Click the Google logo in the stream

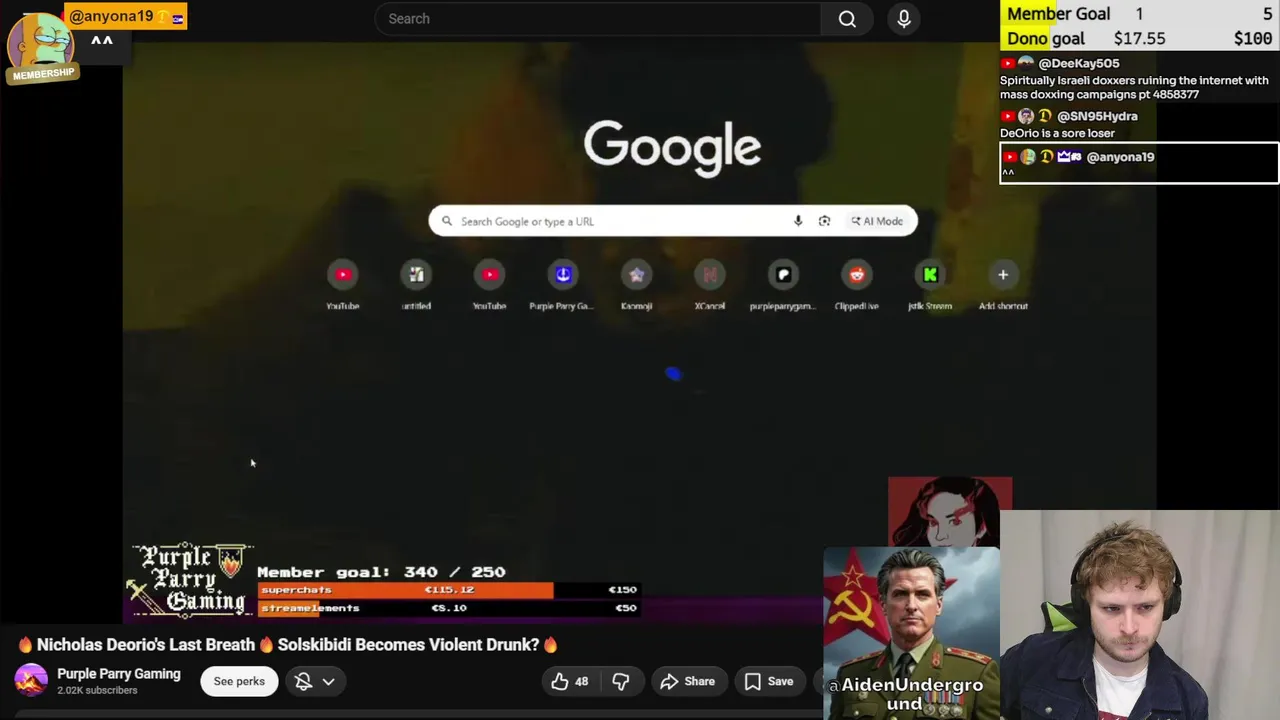[x=672, y=148]
